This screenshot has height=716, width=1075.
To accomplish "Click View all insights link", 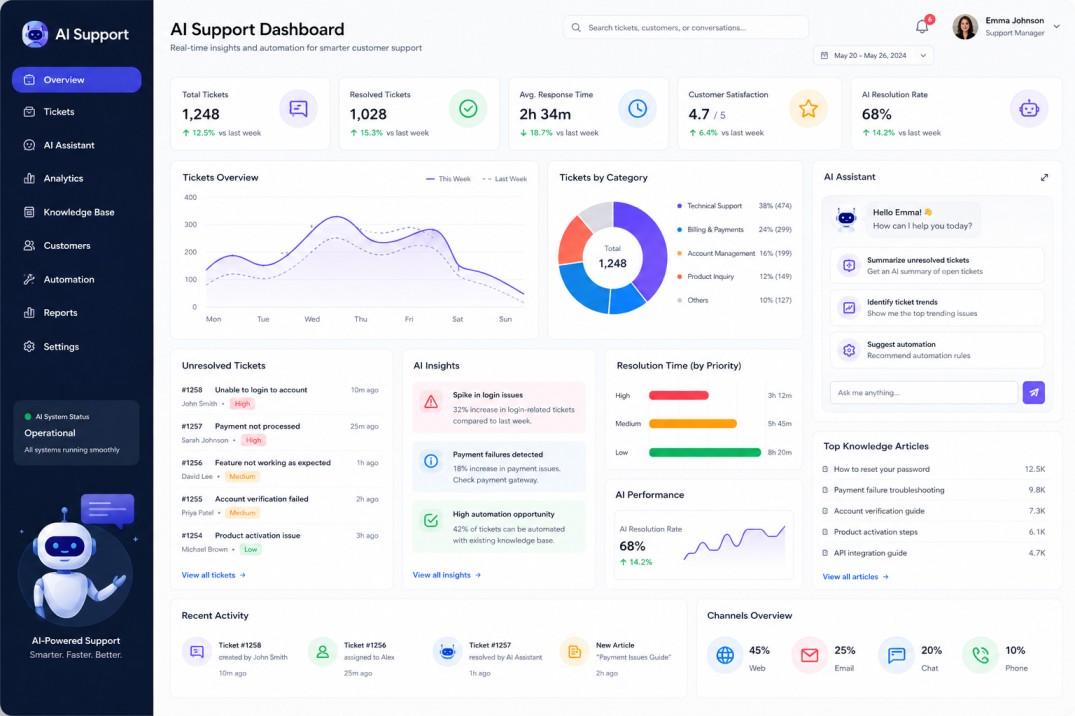I will coord(446,575).
